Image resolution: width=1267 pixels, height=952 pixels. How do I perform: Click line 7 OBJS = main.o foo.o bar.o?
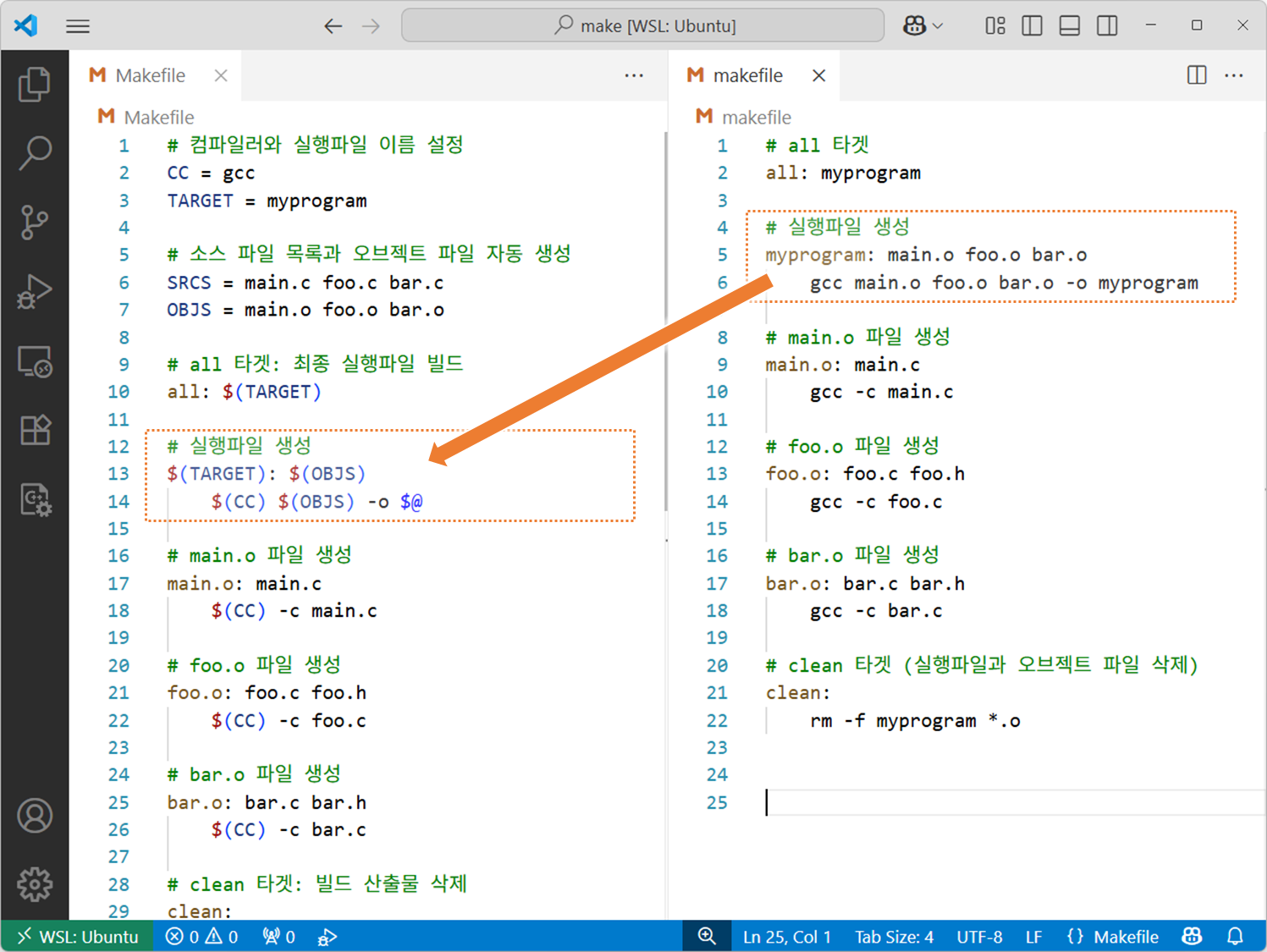pyautogui.click(x=305, y=310)
